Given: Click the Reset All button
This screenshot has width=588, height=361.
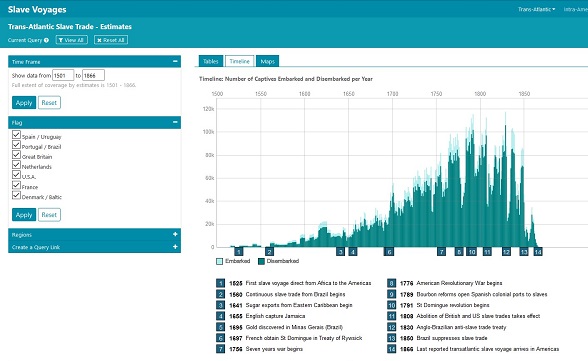Looking at the screenshot, I should [x=111, y=40].
